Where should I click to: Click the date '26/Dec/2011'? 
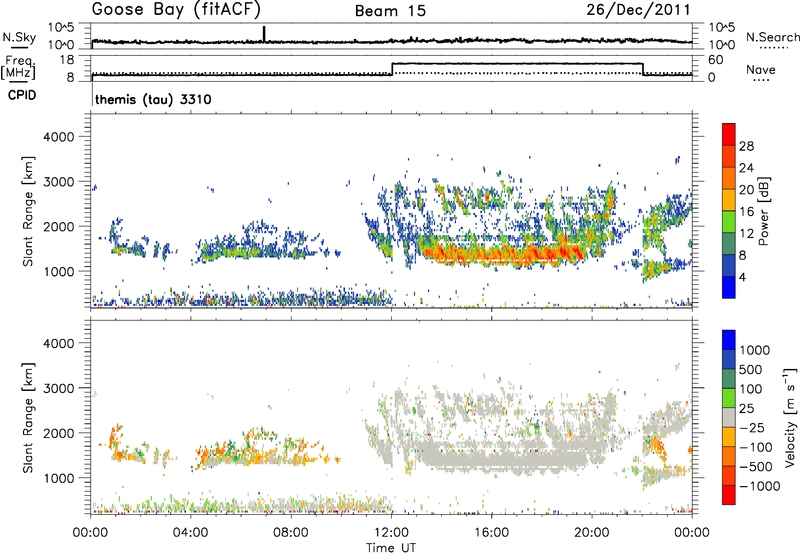pos(638,10)
